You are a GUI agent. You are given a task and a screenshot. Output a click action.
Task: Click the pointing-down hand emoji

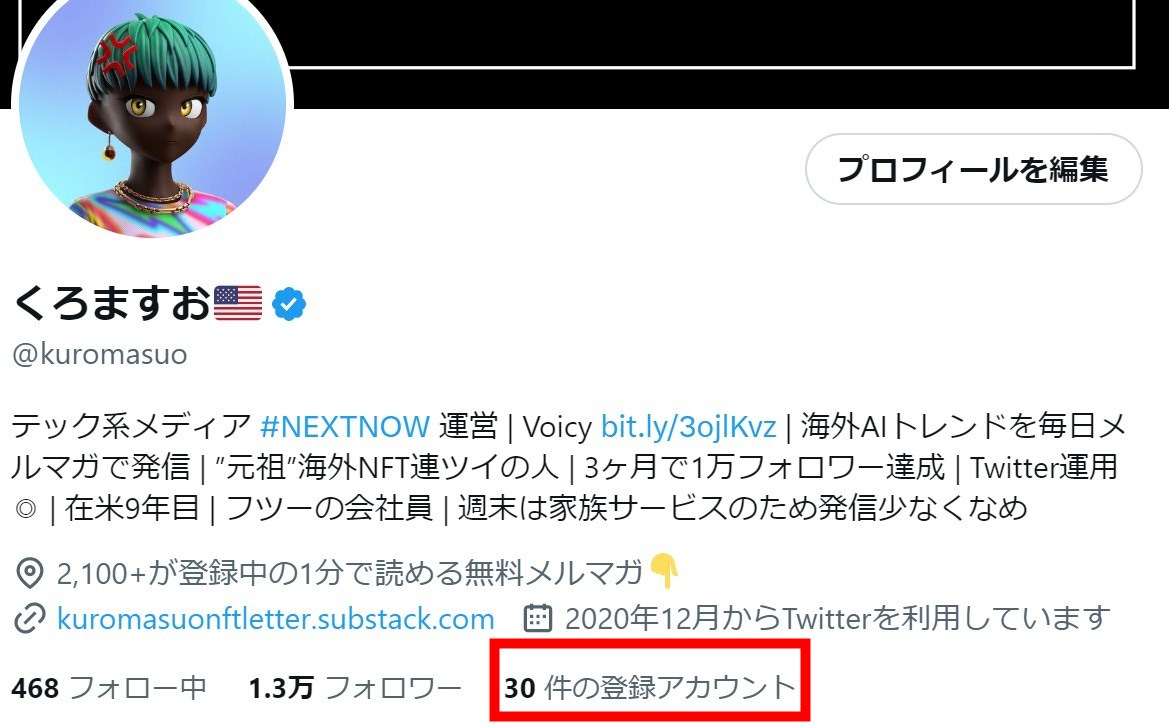pos(664,571)
